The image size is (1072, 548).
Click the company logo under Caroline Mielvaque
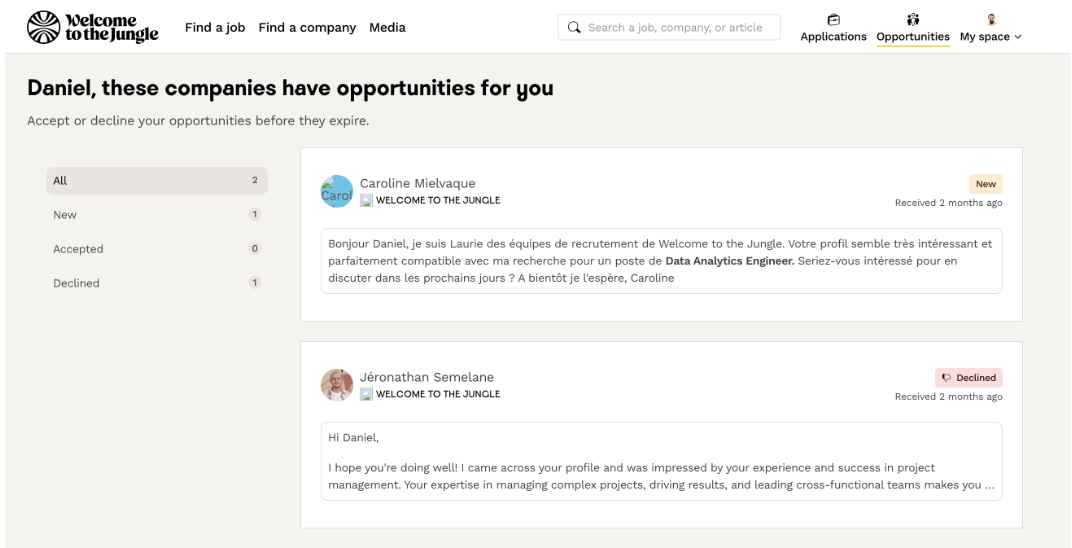pos(366,200)
